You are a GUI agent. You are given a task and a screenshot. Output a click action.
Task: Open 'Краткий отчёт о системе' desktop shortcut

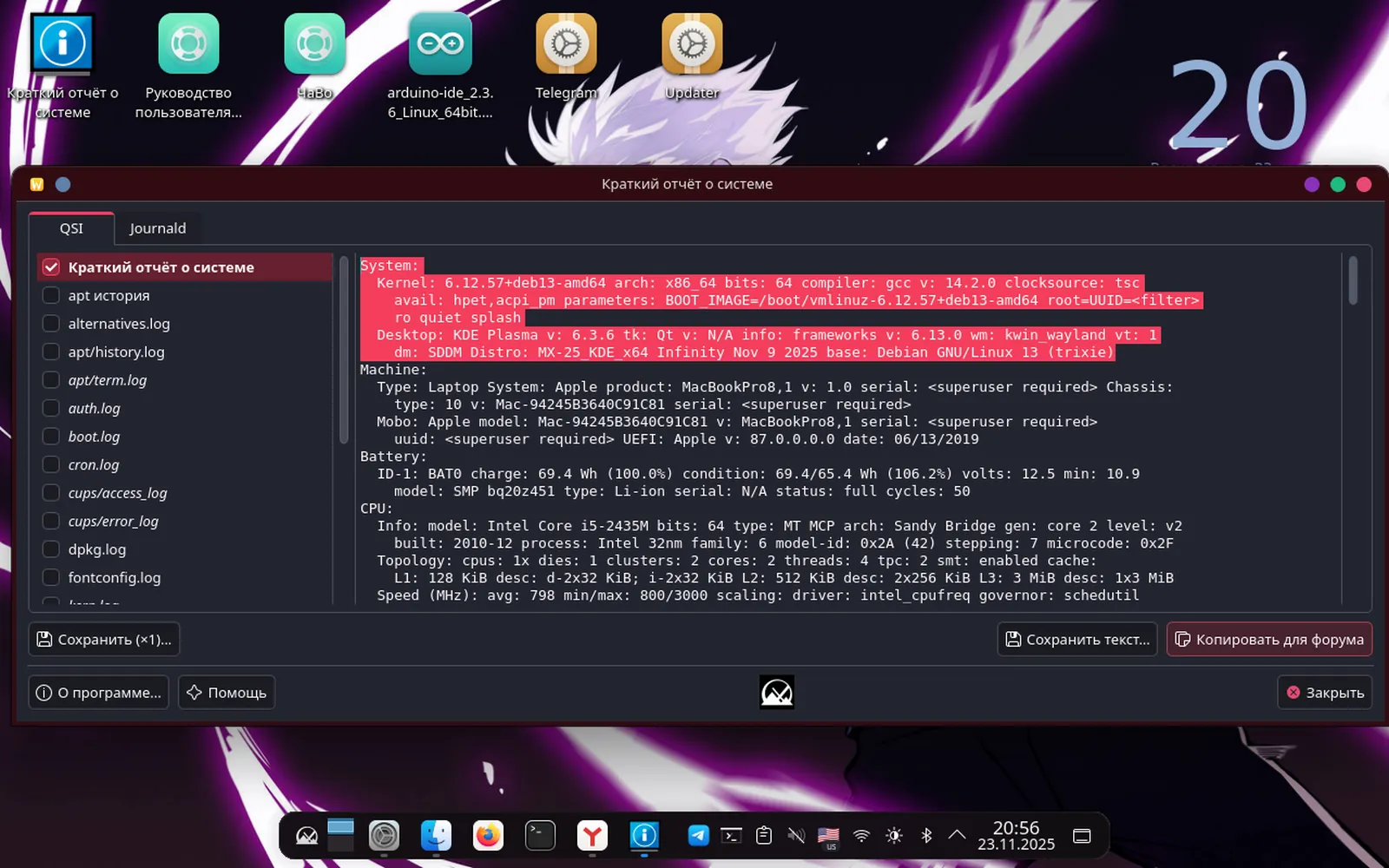(x=63, y=67)
